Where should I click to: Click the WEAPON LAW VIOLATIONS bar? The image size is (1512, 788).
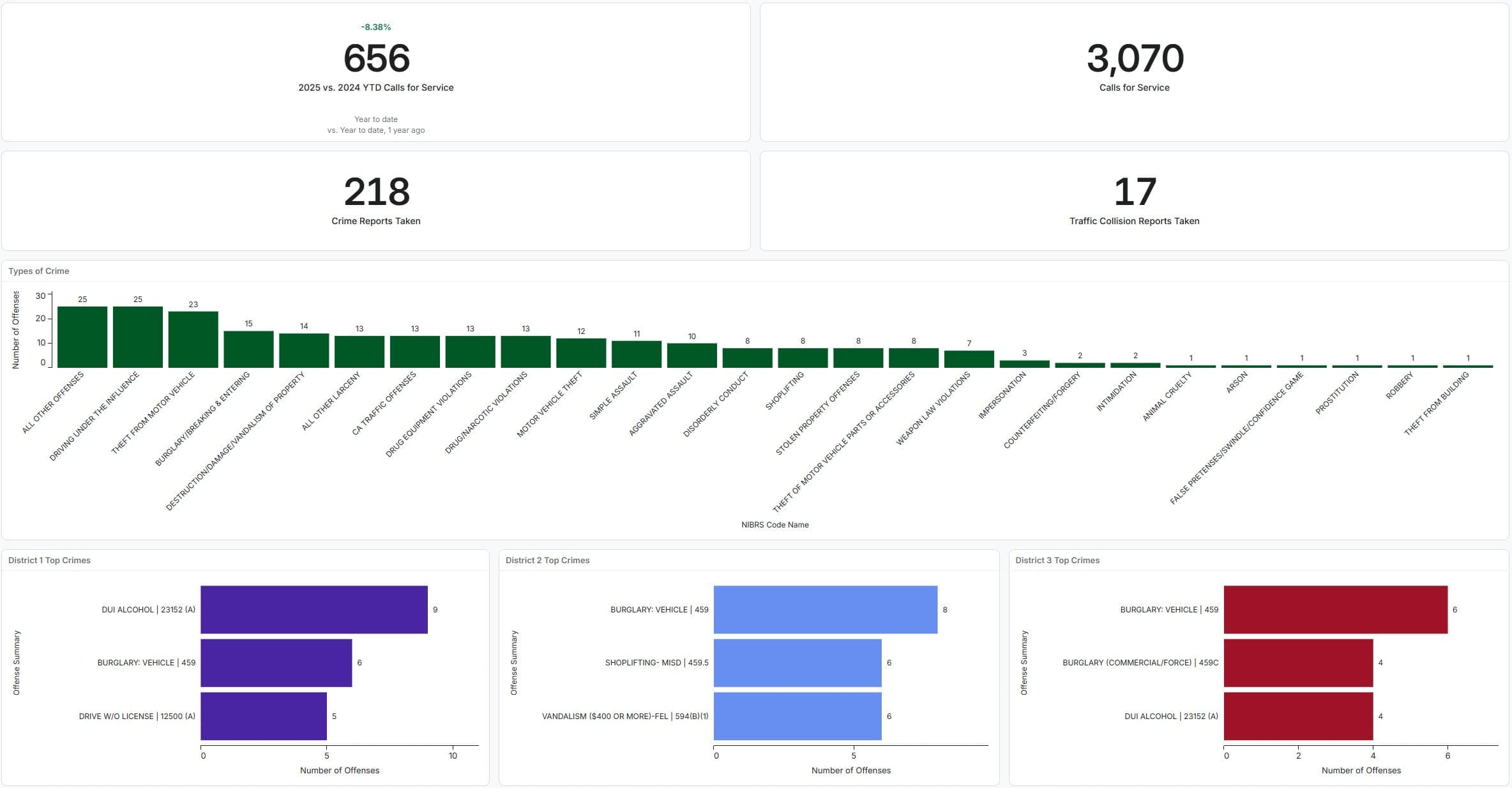(969, 359)
